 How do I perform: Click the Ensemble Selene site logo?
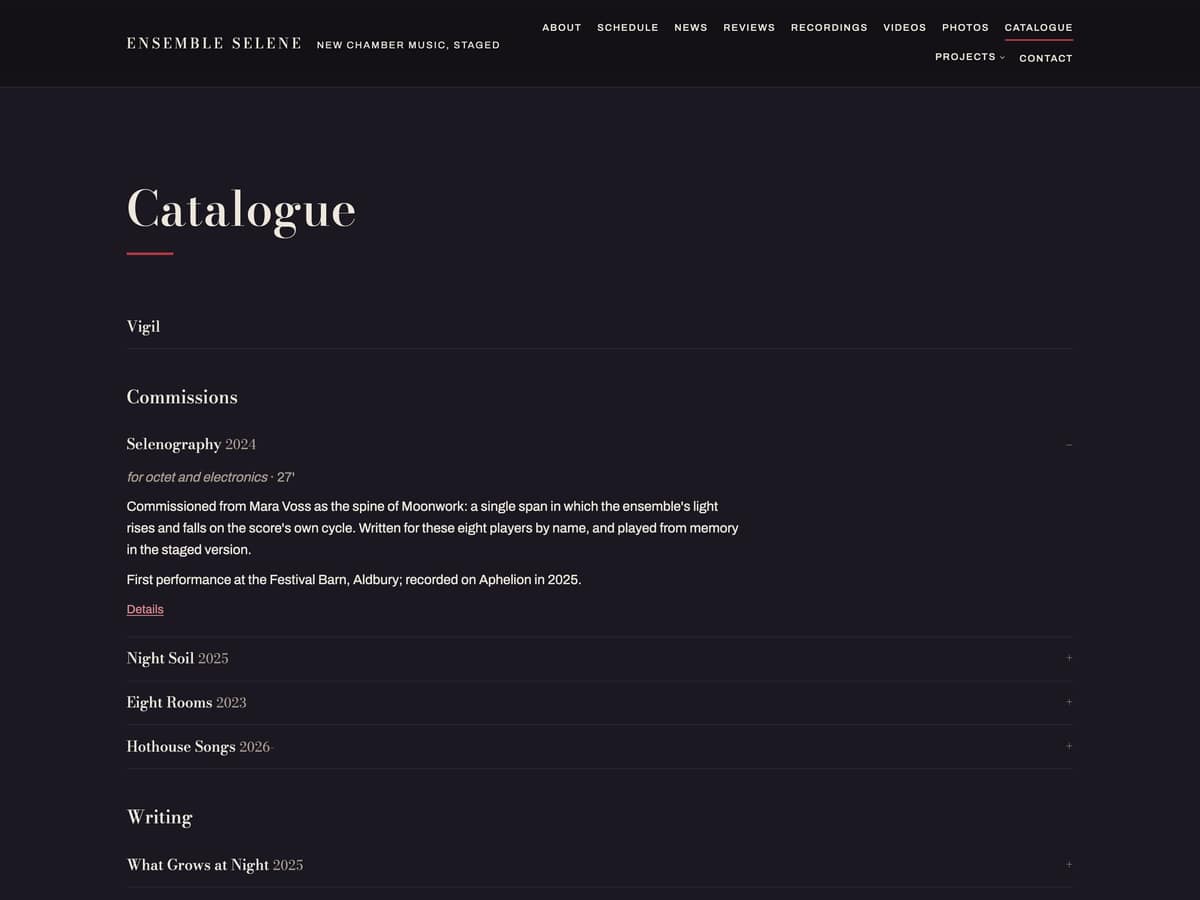[214, 43]
